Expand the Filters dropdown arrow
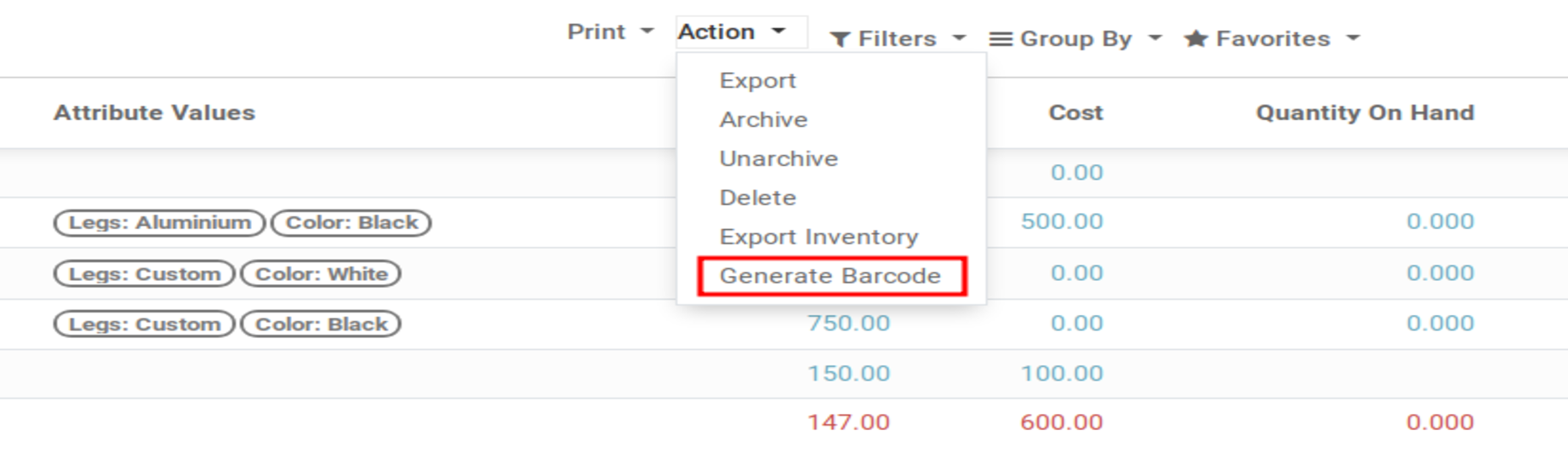This screenshot has height=459, width=1568. [x=959, y=38]
